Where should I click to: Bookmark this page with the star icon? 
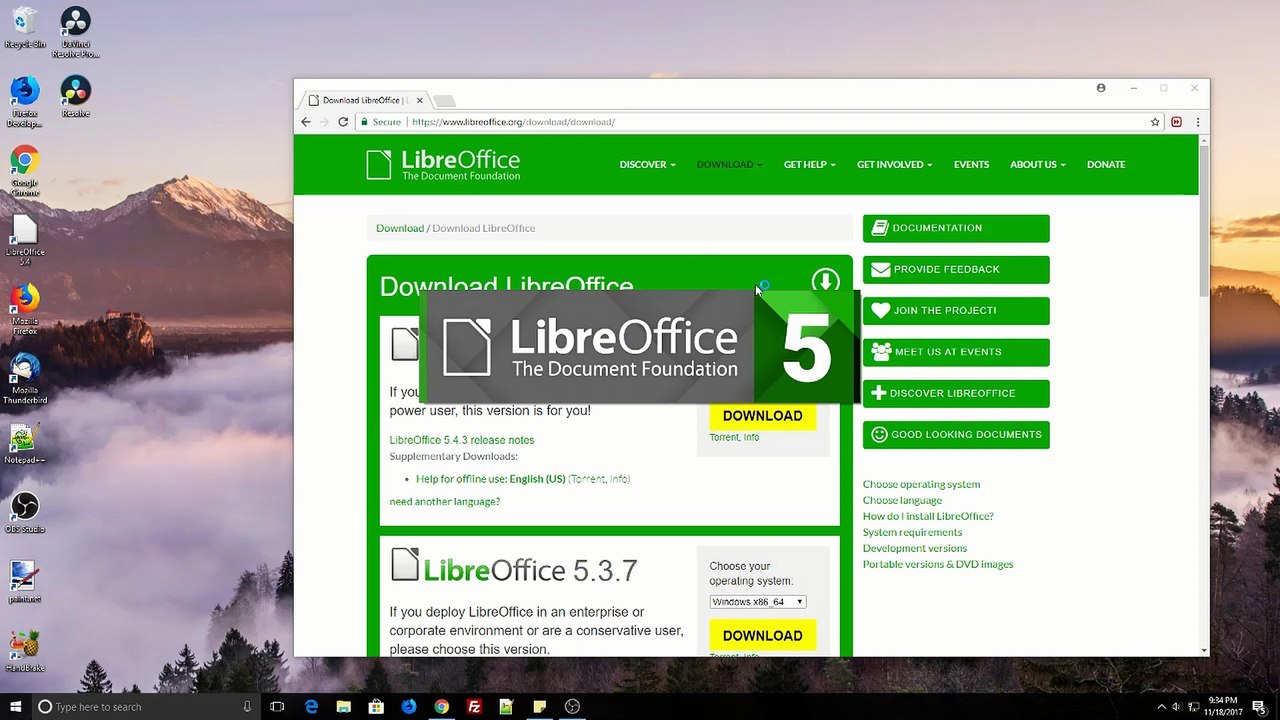click(1155, 122)
